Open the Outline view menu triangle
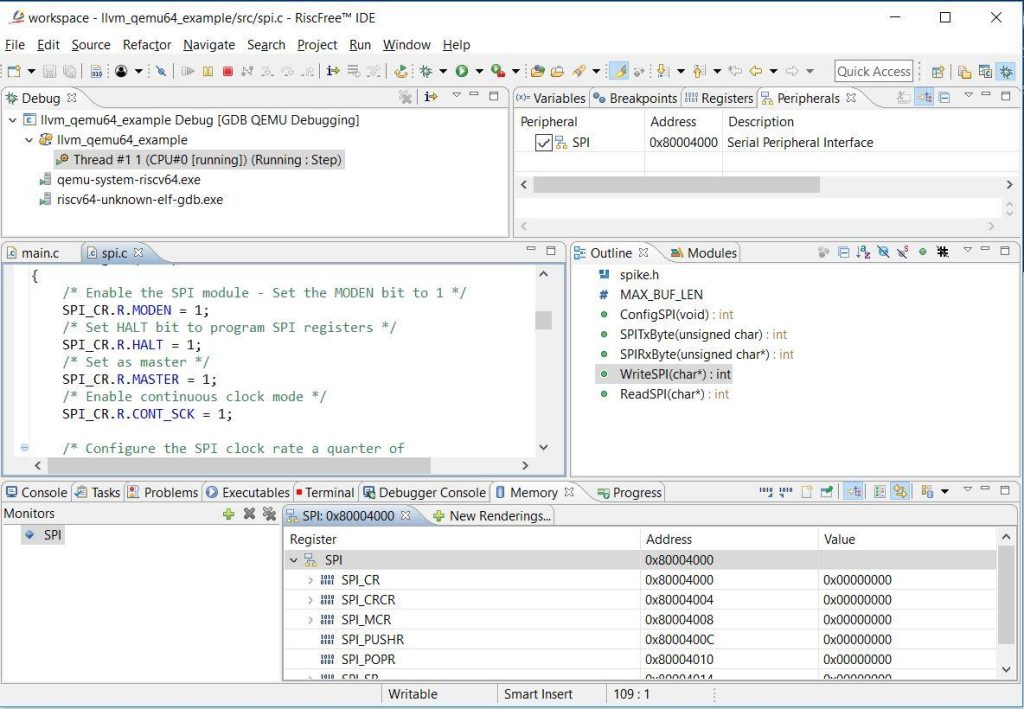 (x=968, y=251)
